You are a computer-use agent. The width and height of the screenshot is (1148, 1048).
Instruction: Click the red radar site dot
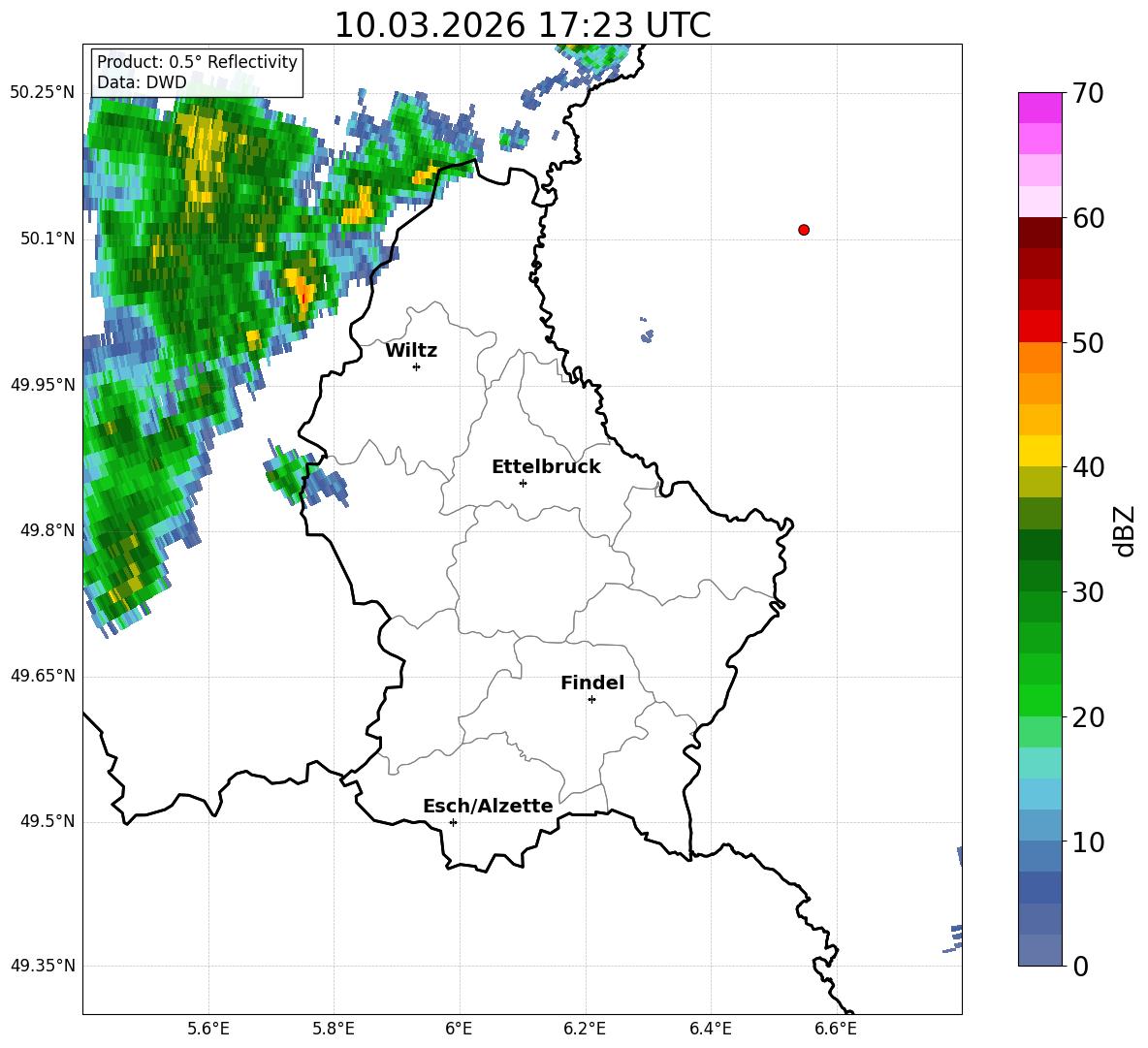click(x=804, y=230)
